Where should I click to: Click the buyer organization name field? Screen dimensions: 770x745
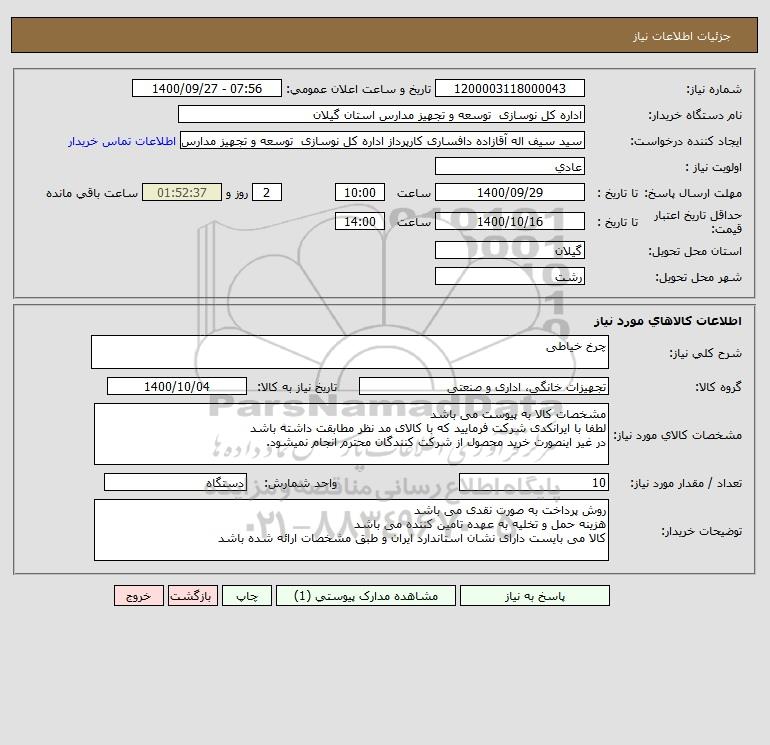click(x=381, y=114)
